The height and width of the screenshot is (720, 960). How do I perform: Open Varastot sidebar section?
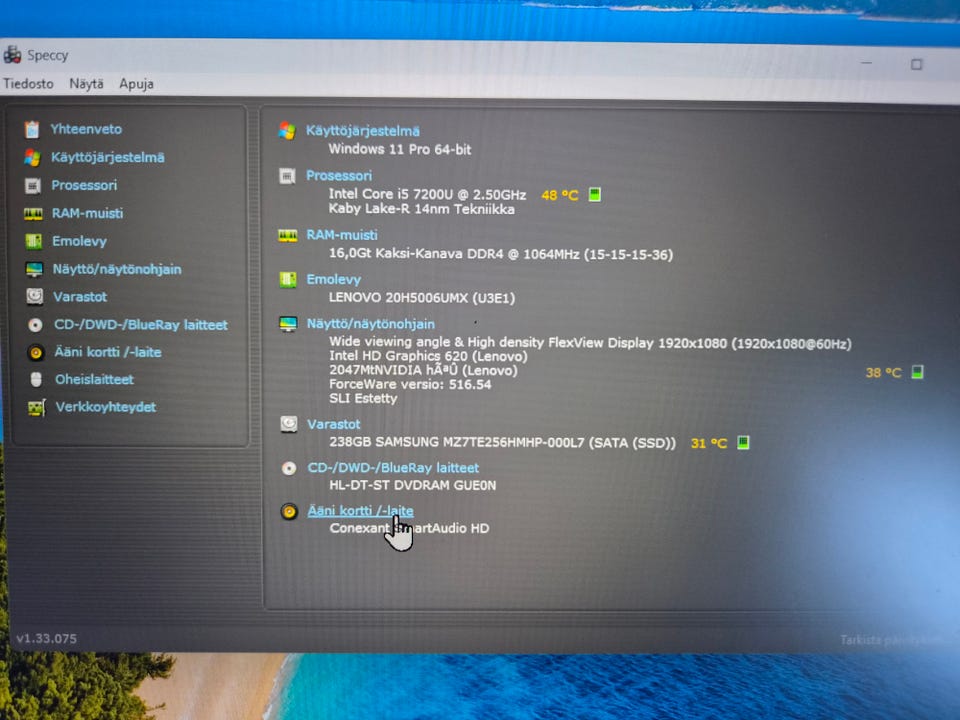(x=80, y=297)
